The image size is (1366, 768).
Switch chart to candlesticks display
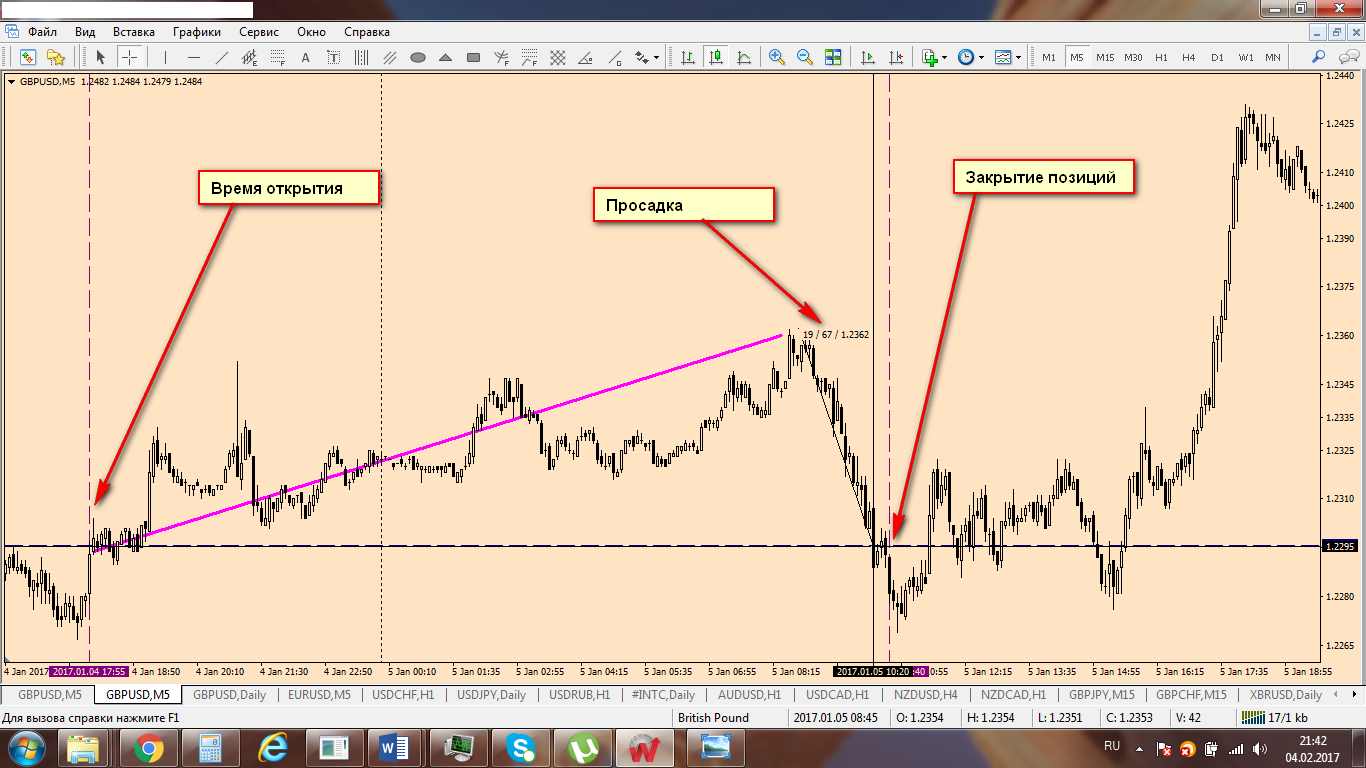[716, 57]
